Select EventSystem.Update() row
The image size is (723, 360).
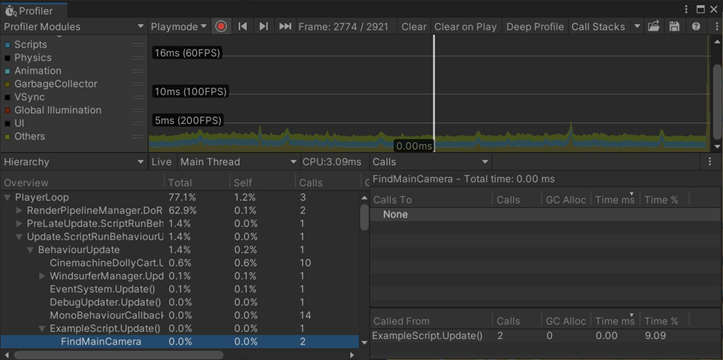point(180,289)
